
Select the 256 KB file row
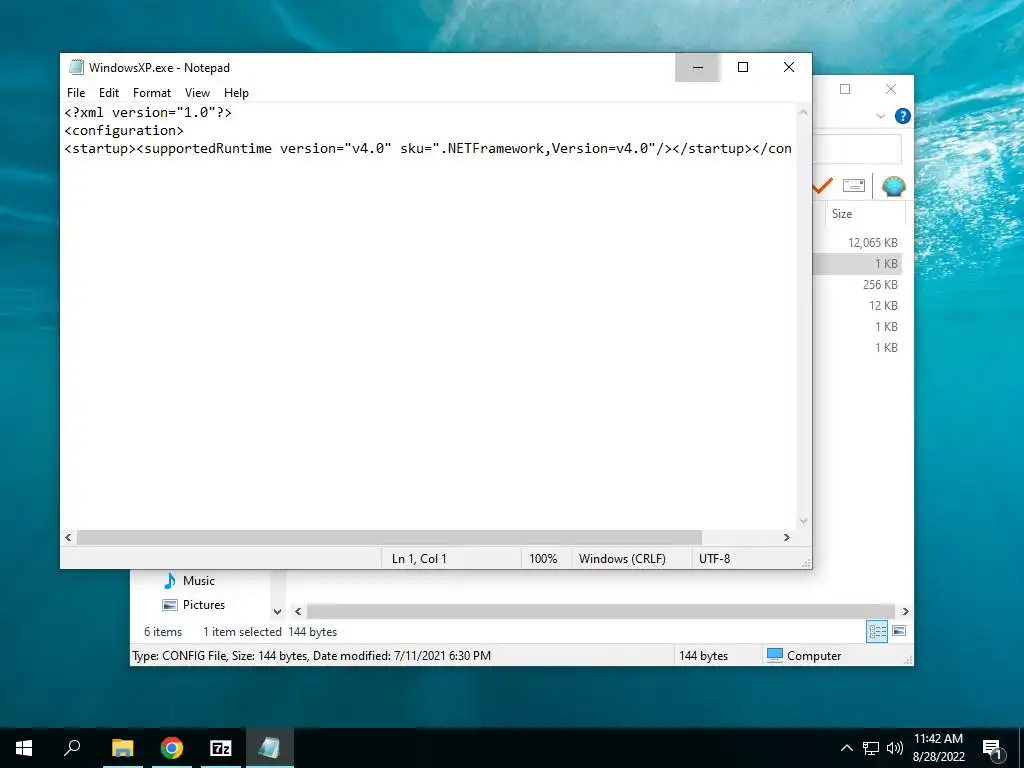click(x=857, y=285)
